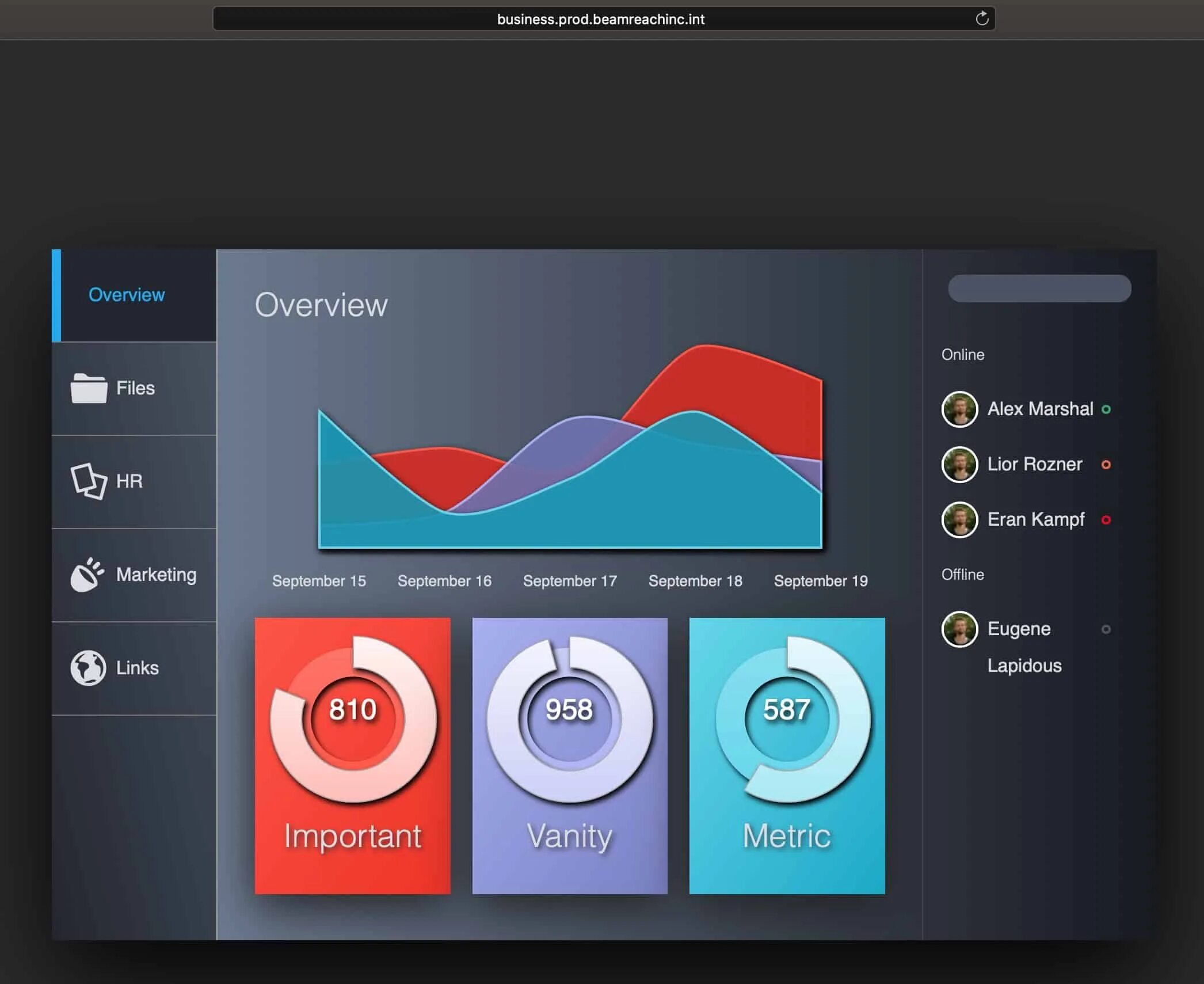1204x984 pixels.
Task: Click Eugene Lapidous's avatar
Action: pos(959,629)
